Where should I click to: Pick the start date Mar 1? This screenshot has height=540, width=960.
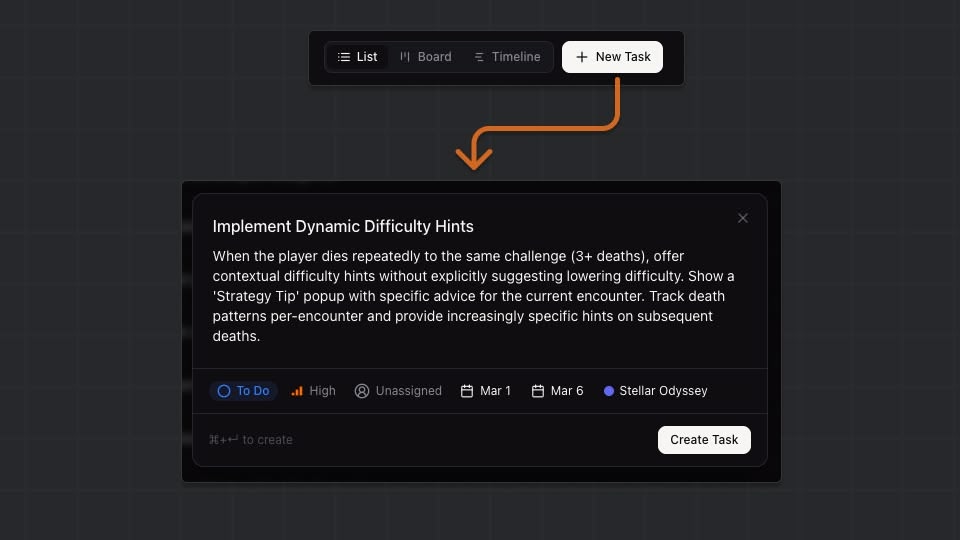click(x=486, y=391)
